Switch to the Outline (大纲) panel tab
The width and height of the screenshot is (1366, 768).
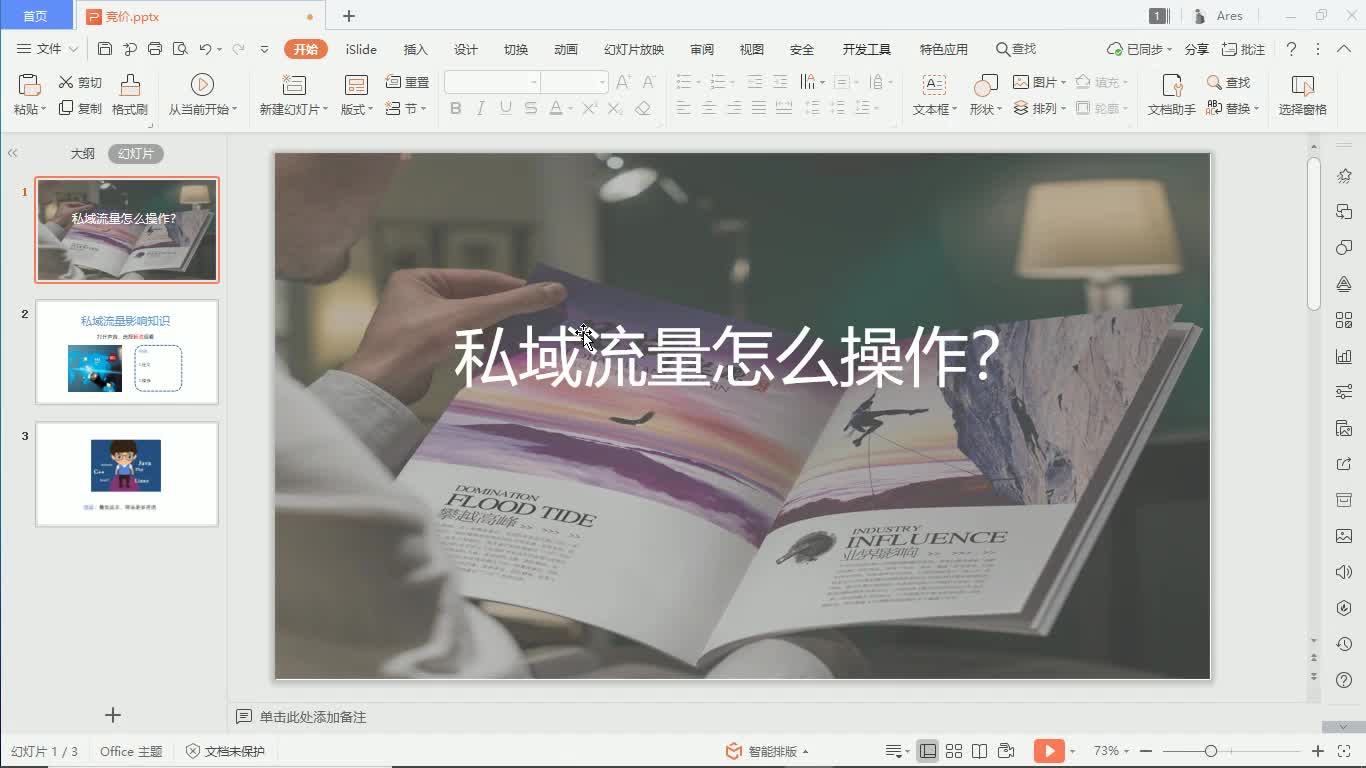[x=82, y=154]
